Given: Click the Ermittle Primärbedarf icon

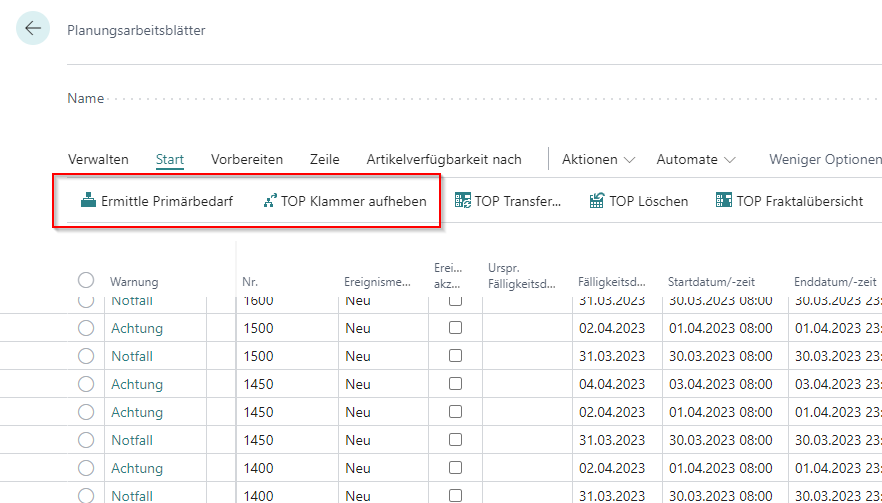Looking at the screenshot, I should tap(89, 201).
